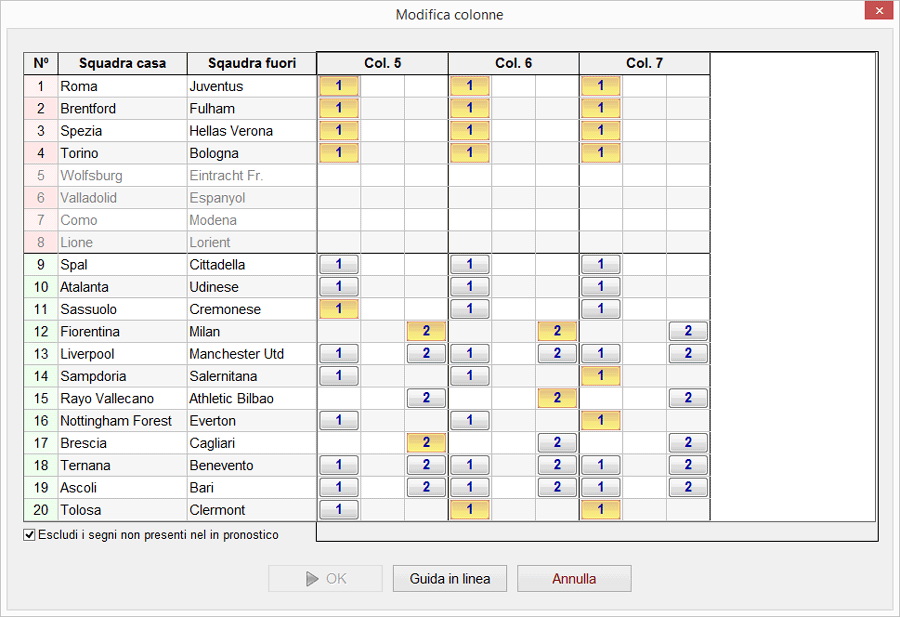
Task: Toggle sign 1 for Sassuolo in Col. 5
Action: coord(339,309)
